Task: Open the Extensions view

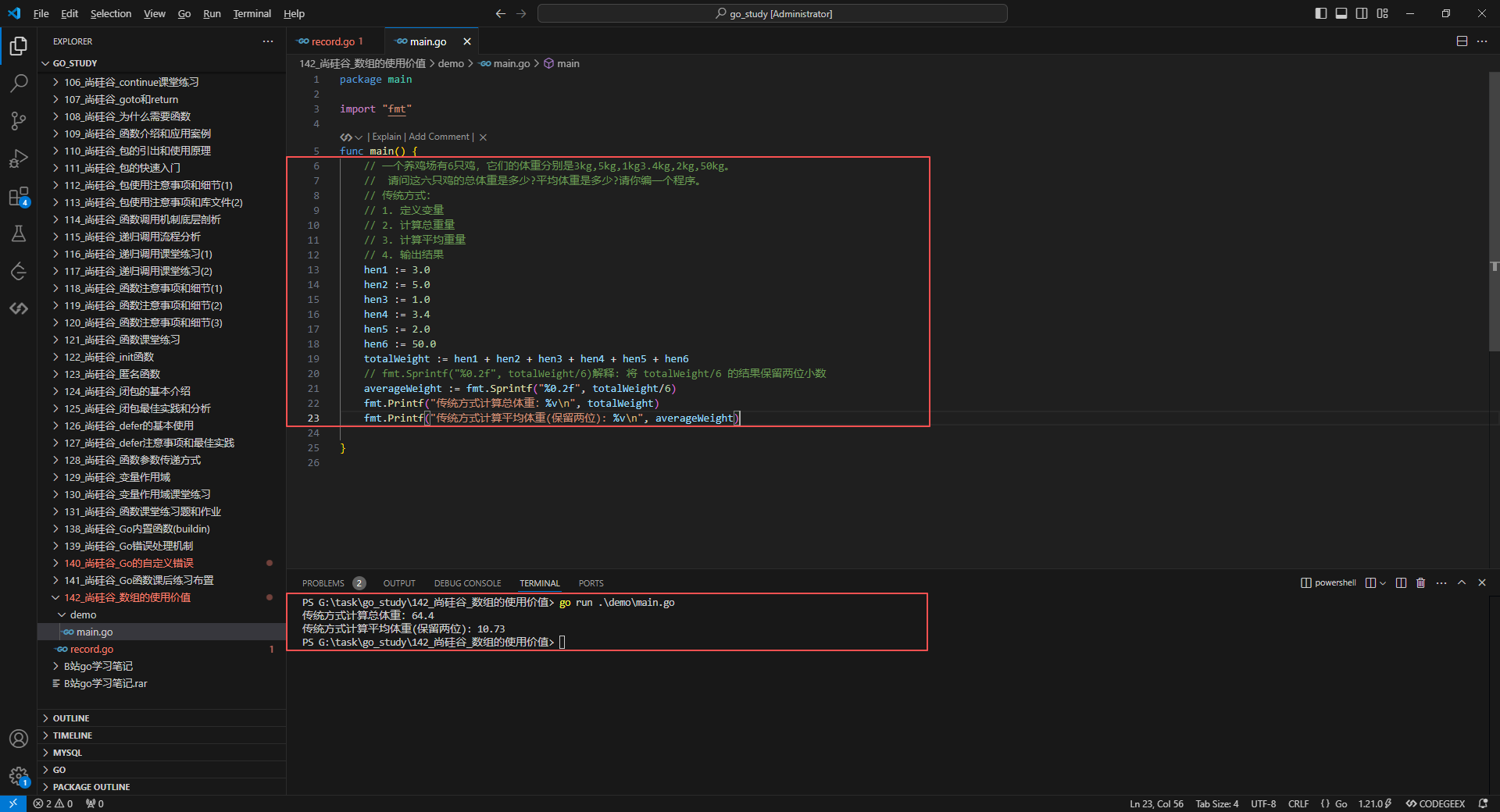Action: pyautogui.click(x=19, y=196)
